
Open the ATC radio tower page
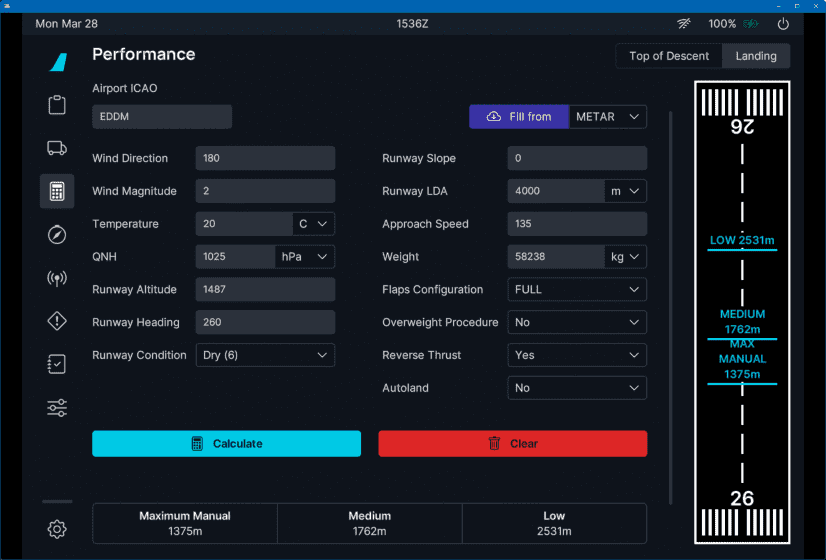pos(57,278)
